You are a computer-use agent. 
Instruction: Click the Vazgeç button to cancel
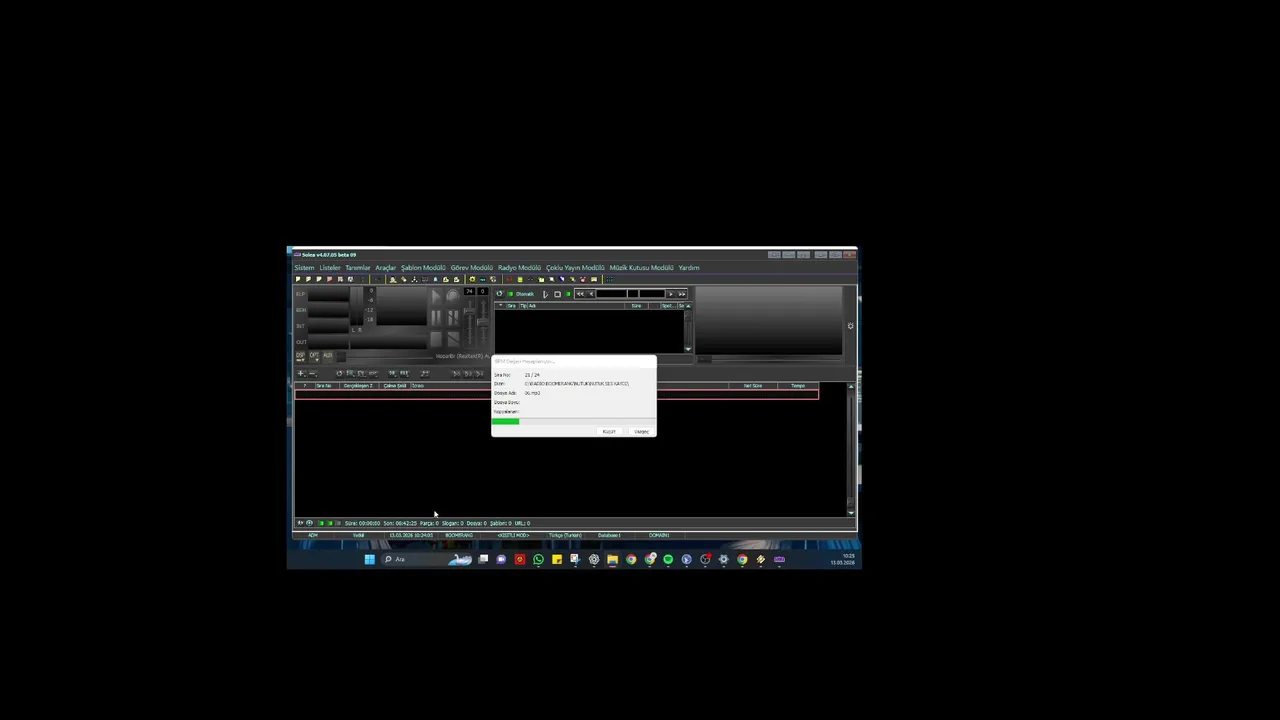tap(641, 431)
